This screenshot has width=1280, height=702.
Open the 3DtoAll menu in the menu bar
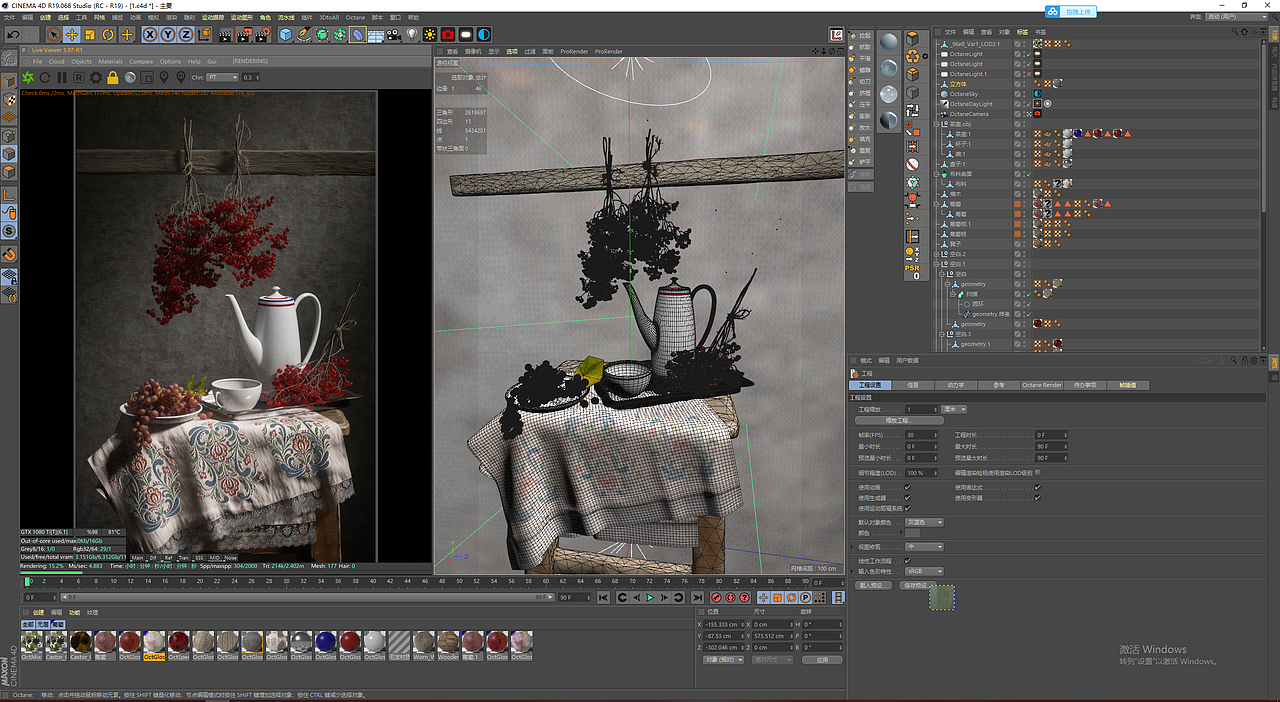329,17
